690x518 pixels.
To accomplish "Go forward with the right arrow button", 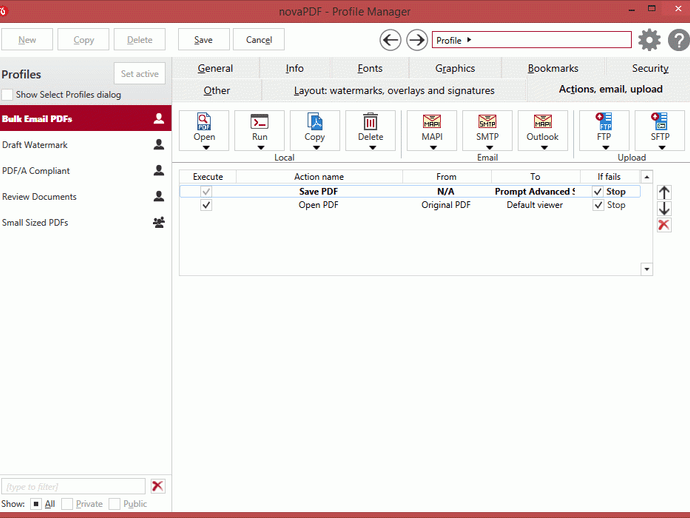I will click(x=417, y=40).
